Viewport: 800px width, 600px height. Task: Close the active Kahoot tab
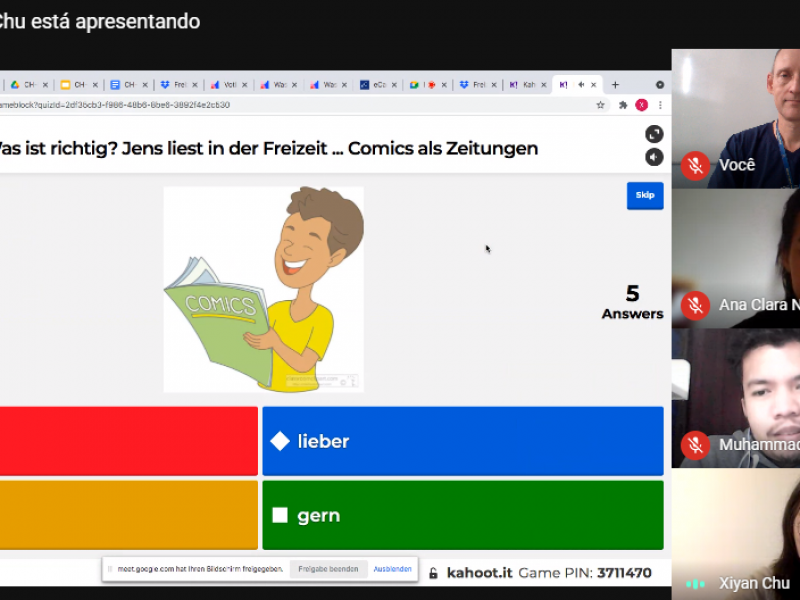pyautogui.click(x=594, y=85)
